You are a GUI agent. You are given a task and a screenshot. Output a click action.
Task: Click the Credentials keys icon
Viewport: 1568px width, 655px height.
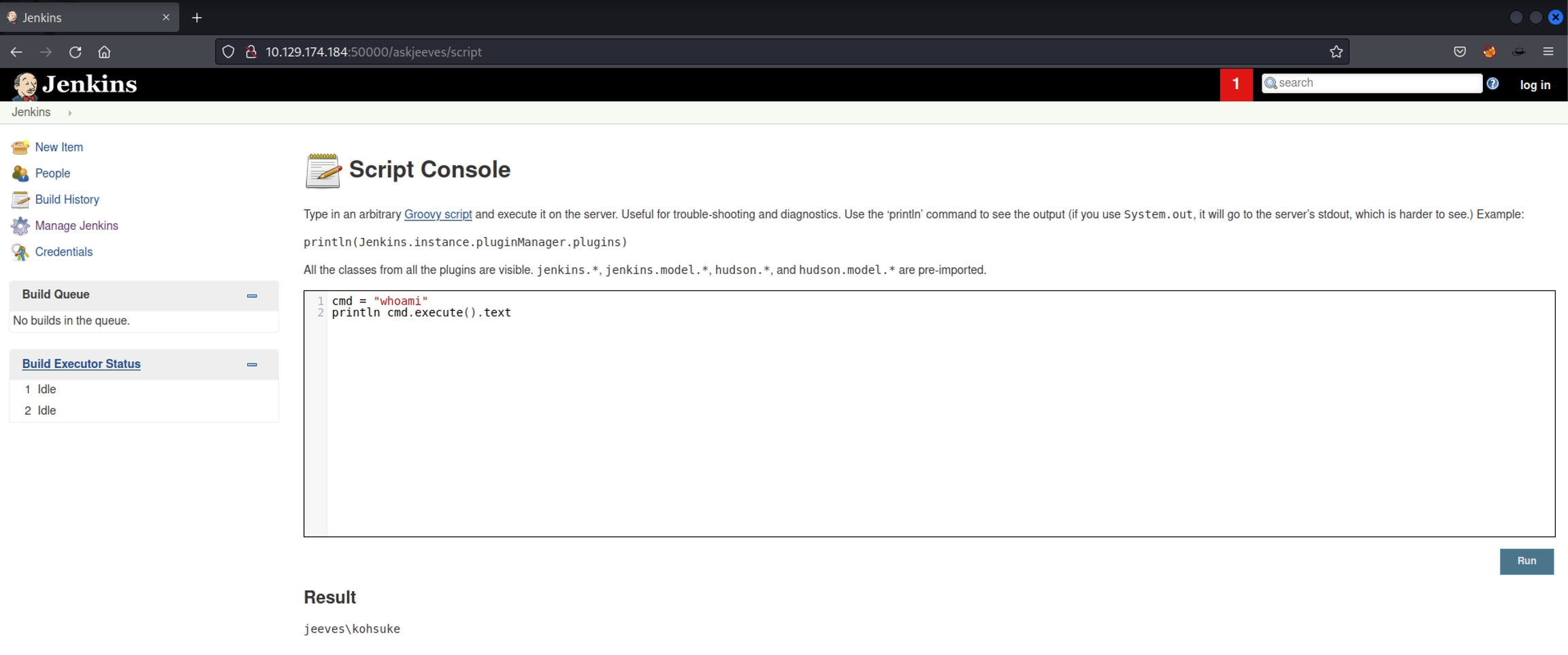click(20, 252)
